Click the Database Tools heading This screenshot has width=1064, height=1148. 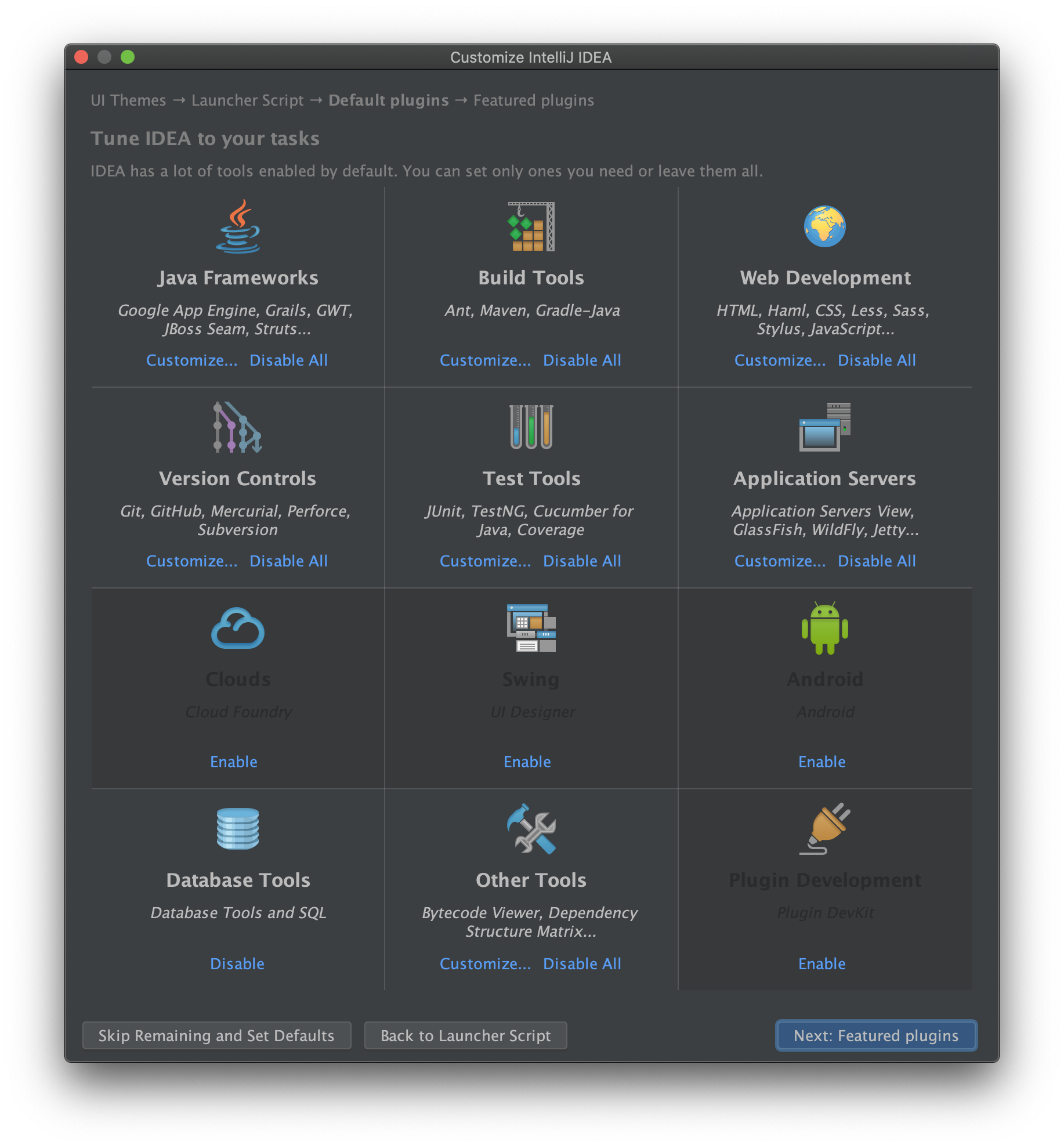[238, 880]
